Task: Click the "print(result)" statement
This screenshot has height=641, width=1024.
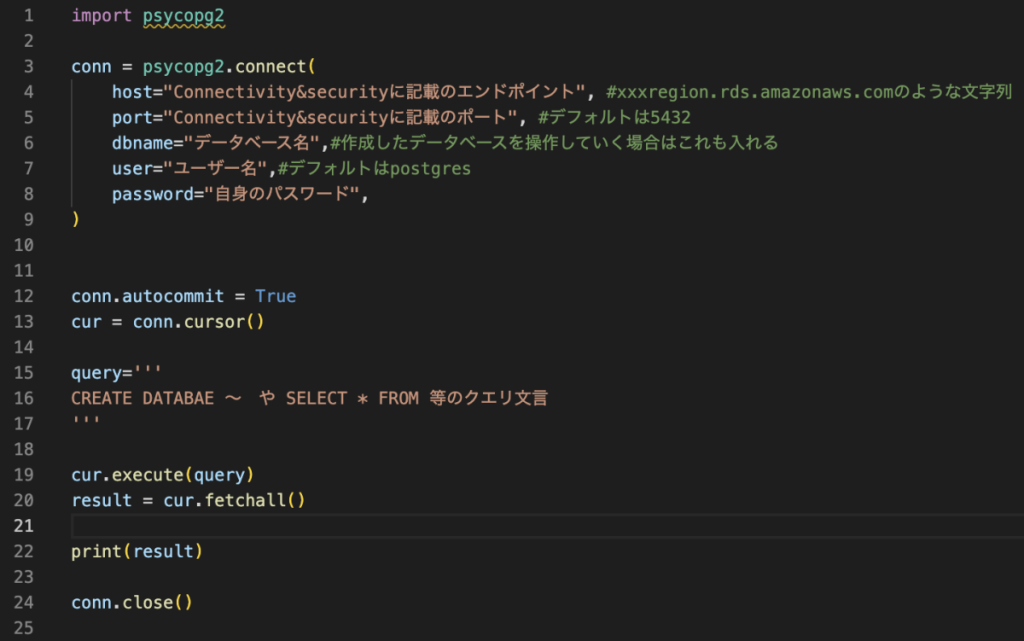Action: click(x=137, y=552)
